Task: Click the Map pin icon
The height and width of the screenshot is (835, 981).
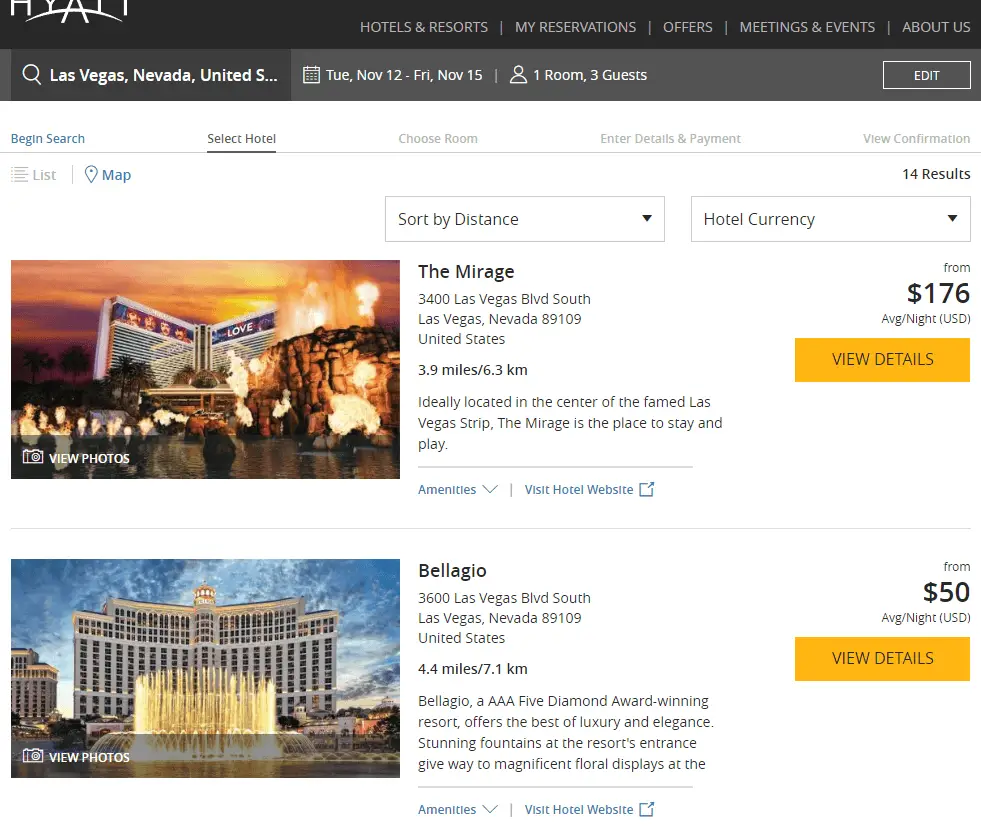Action: [91, 175]
